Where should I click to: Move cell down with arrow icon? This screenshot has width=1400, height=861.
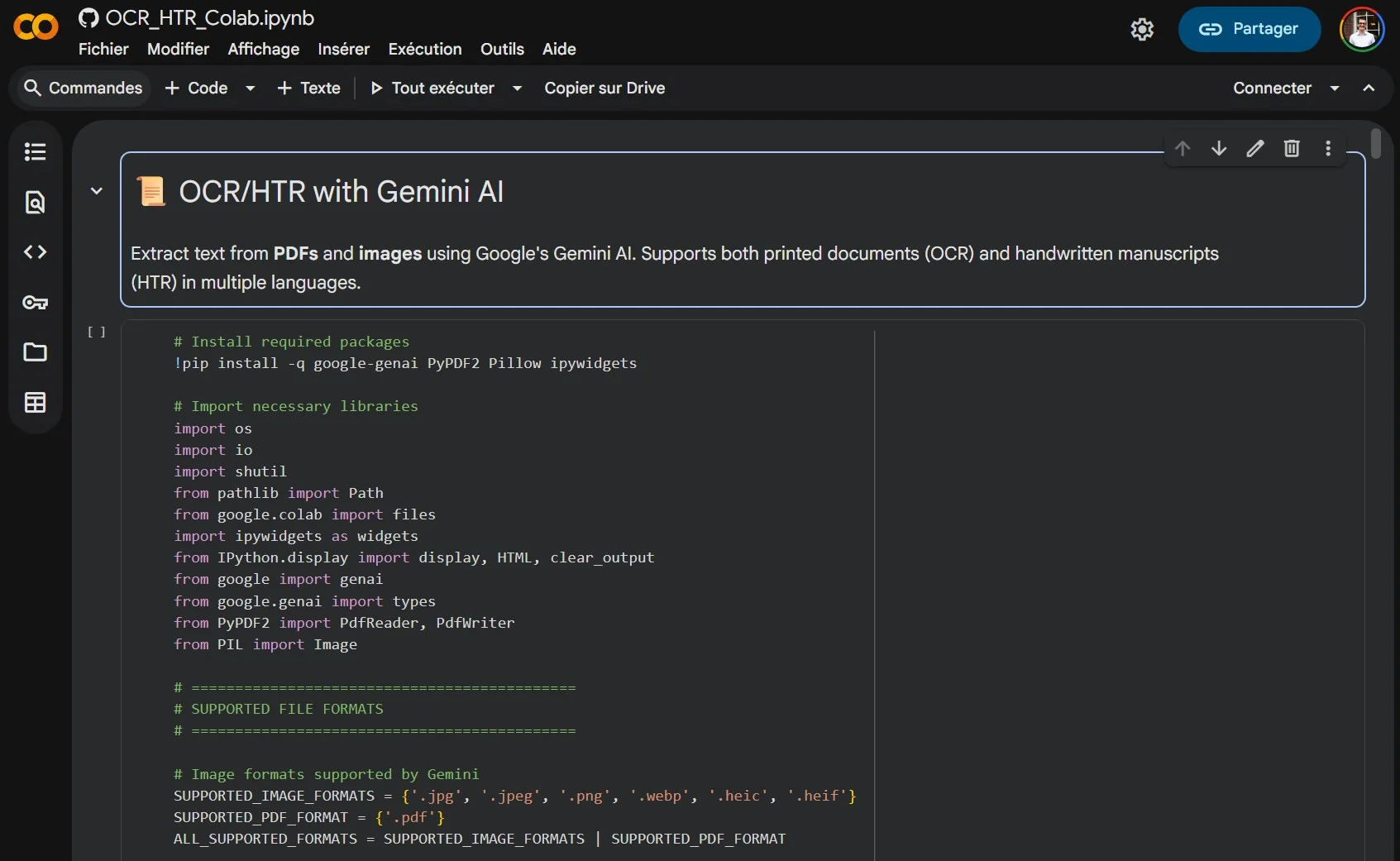[x=1219, y=148]
